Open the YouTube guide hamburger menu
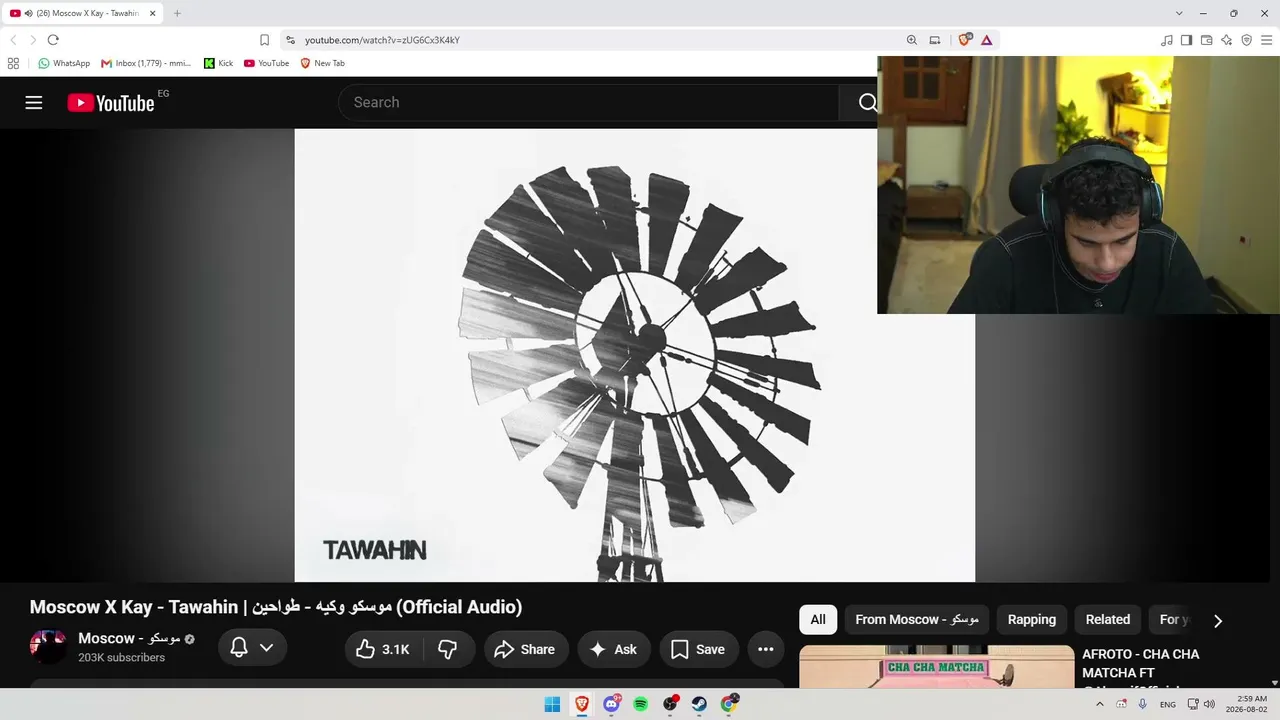 point(34,102)
